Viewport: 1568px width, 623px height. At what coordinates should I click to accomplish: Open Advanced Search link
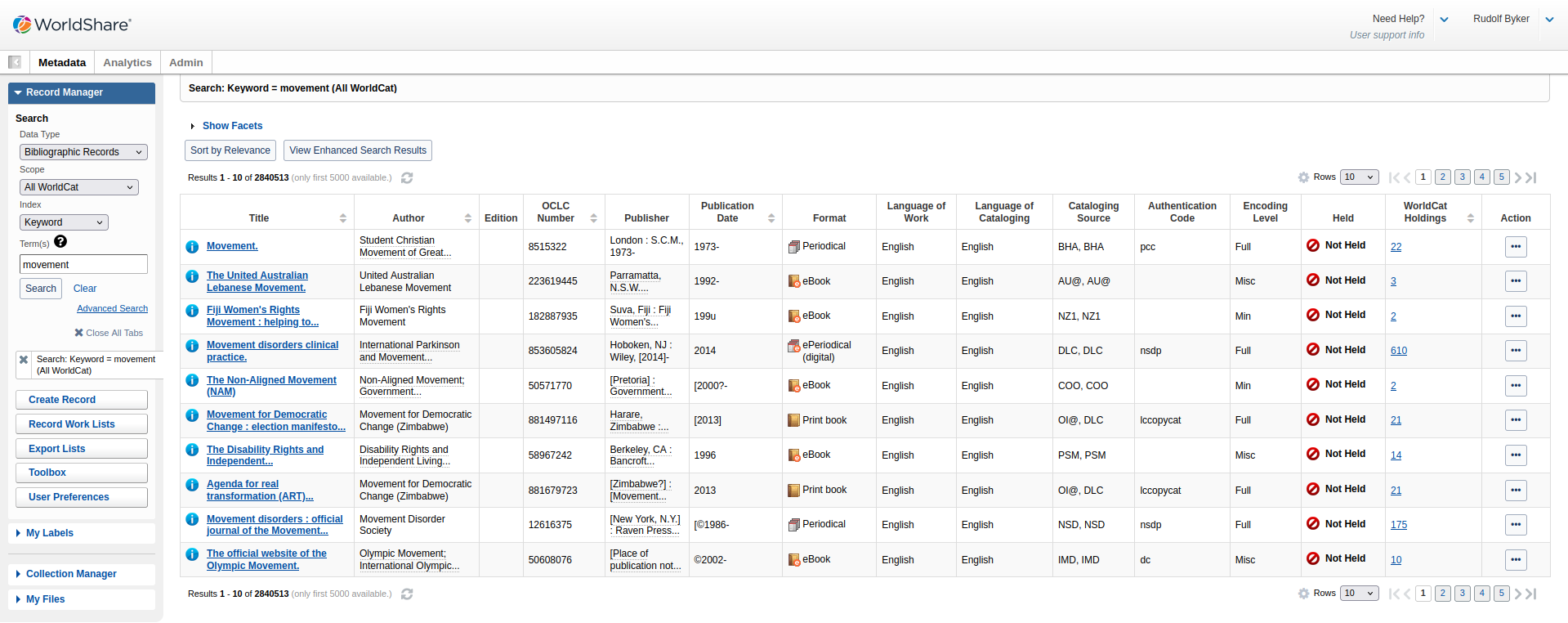112,309
